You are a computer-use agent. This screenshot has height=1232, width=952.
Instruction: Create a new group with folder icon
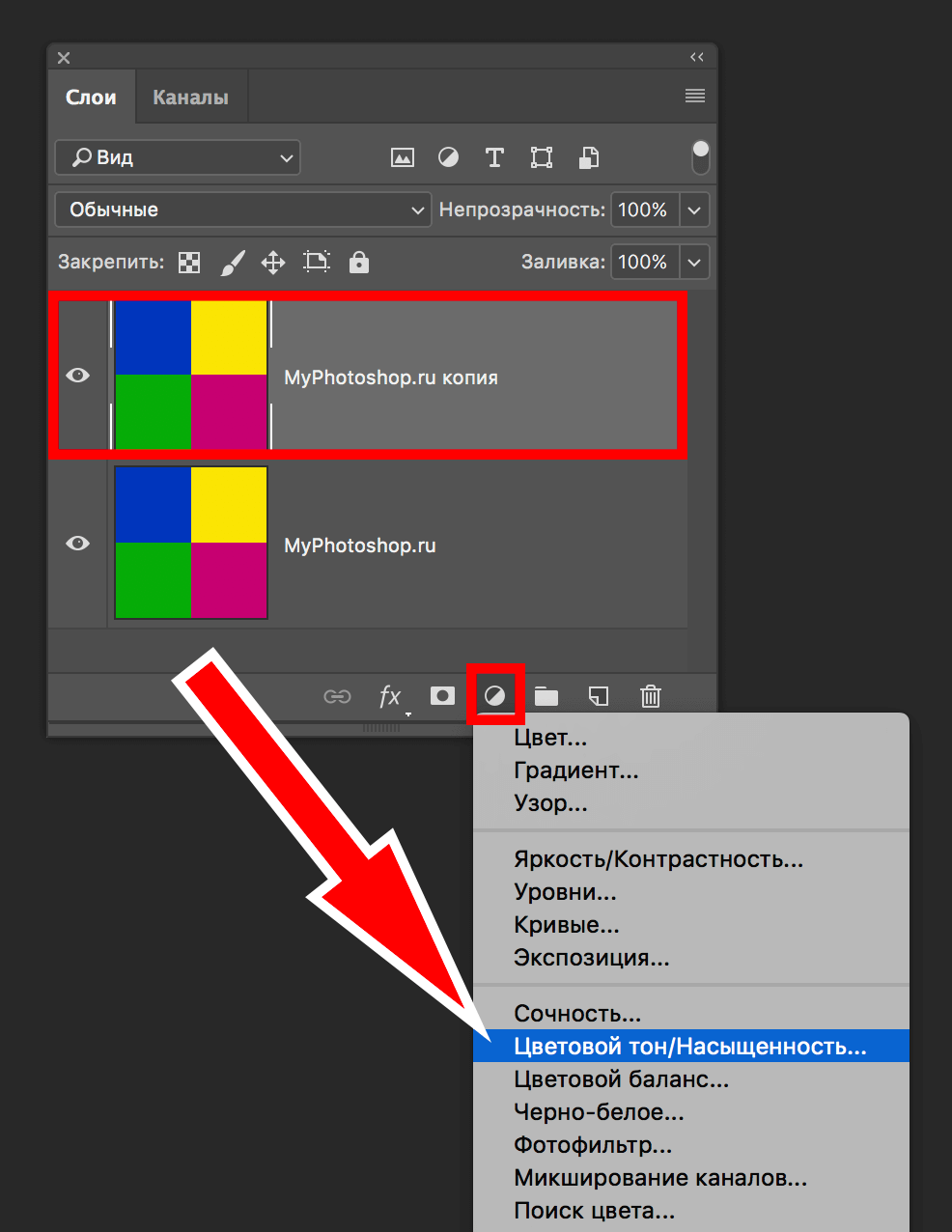coord(546,696)
